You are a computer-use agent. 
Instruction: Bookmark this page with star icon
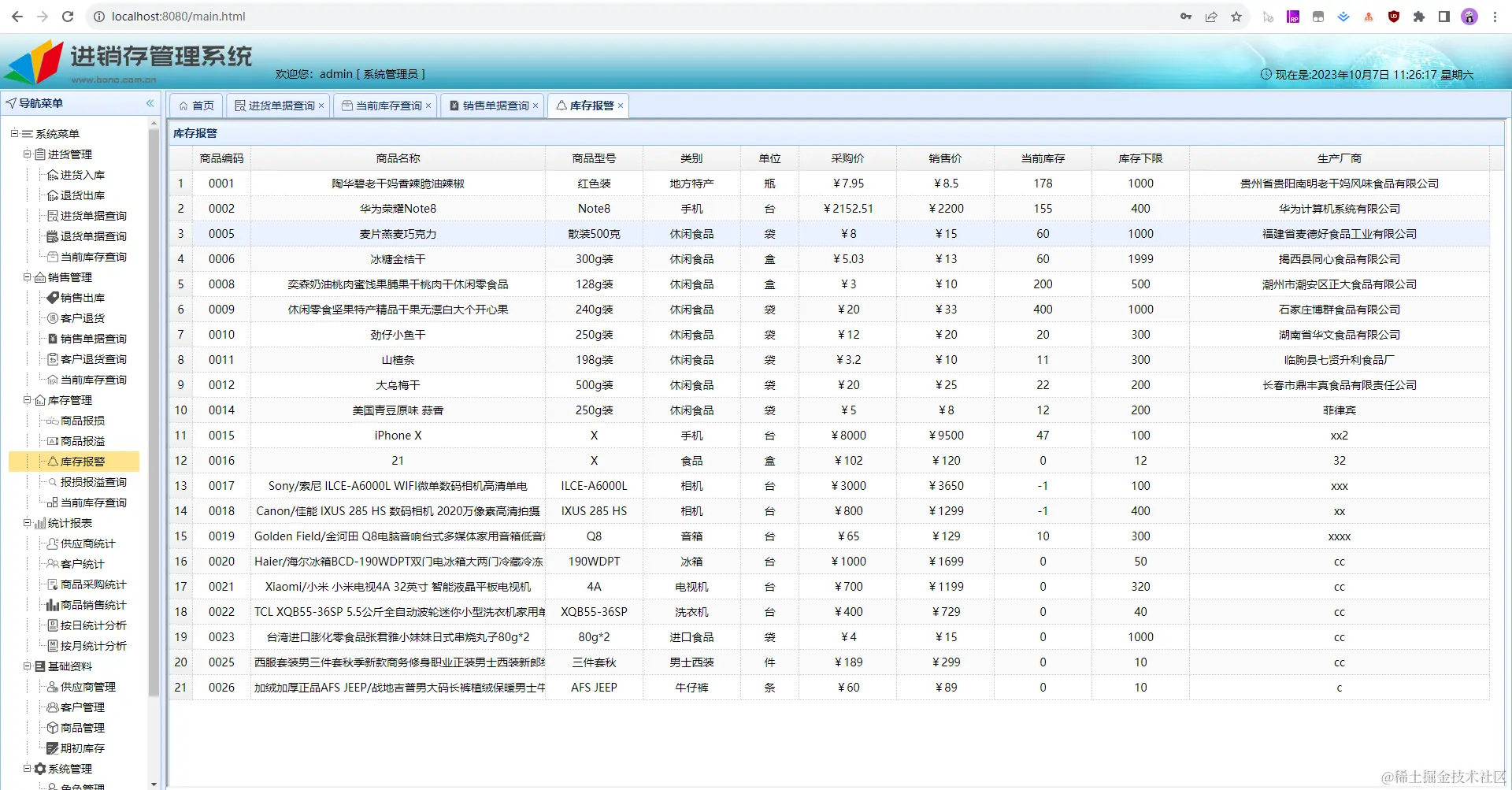tap(1236, 17)
